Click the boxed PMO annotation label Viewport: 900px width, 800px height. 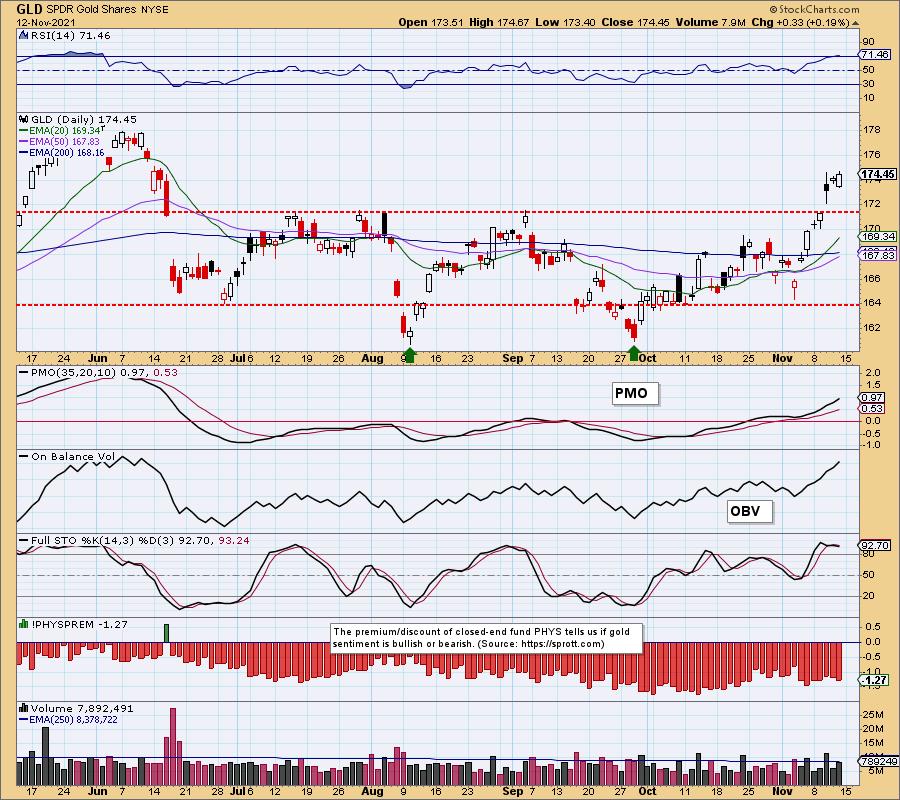(x=635, y=394)
